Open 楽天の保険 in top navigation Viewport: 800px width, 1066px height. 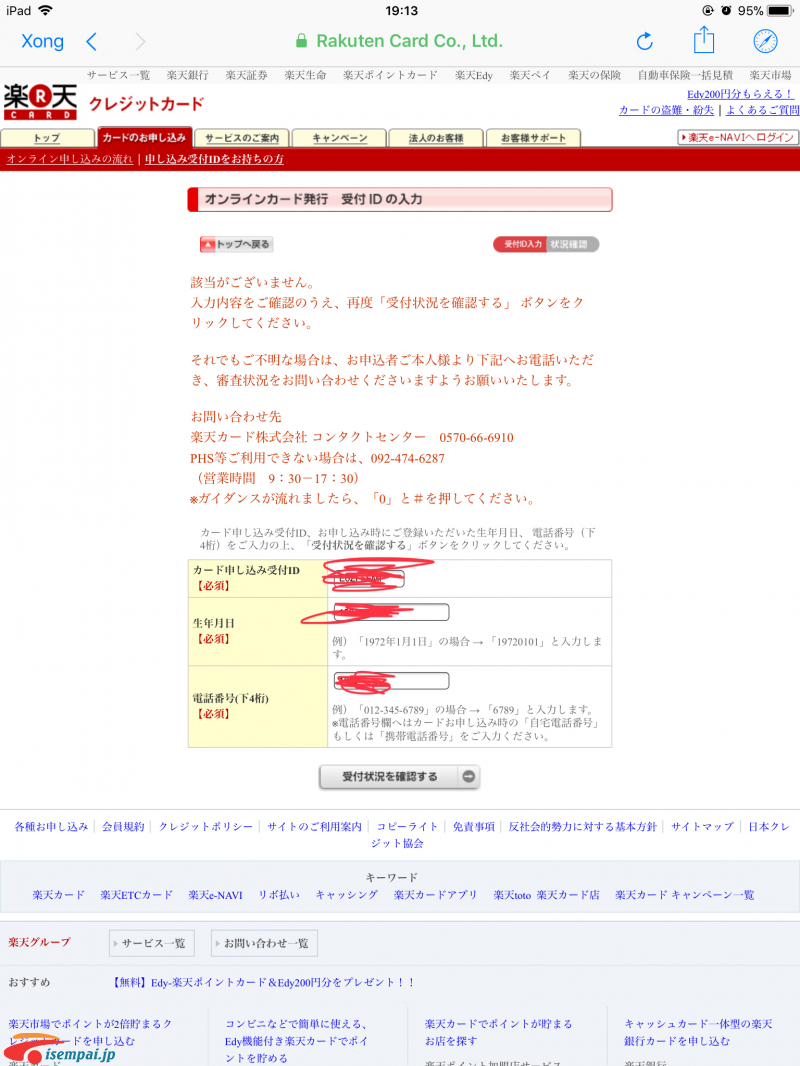click(x=595, y=75)
